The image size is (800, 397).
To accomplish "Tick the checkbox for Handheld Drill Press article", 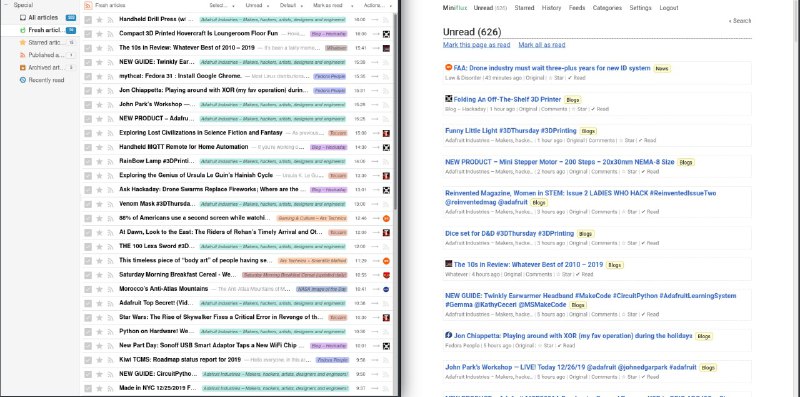I will pyautogui.click(x=88, y=19).
